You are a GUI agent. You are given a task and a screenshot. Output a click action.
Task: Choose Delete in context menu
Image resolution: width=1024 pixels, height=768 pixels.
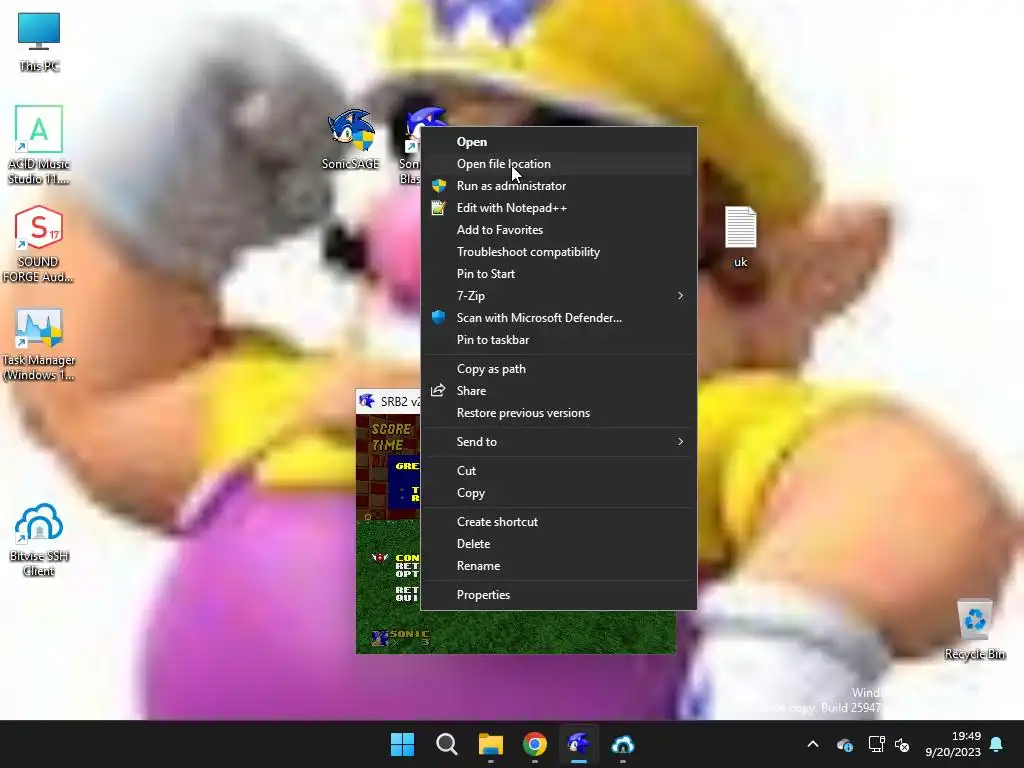[x=558, y=544]
